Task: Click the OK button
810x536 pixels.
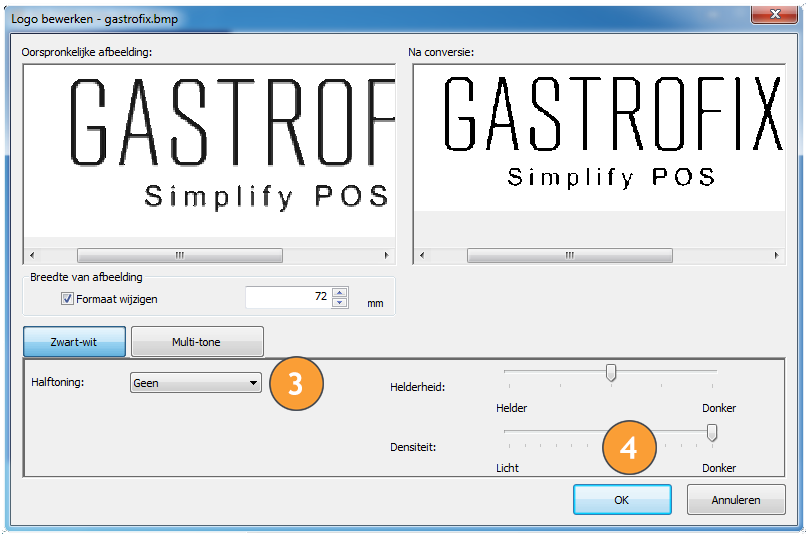Action: point(621,500)
